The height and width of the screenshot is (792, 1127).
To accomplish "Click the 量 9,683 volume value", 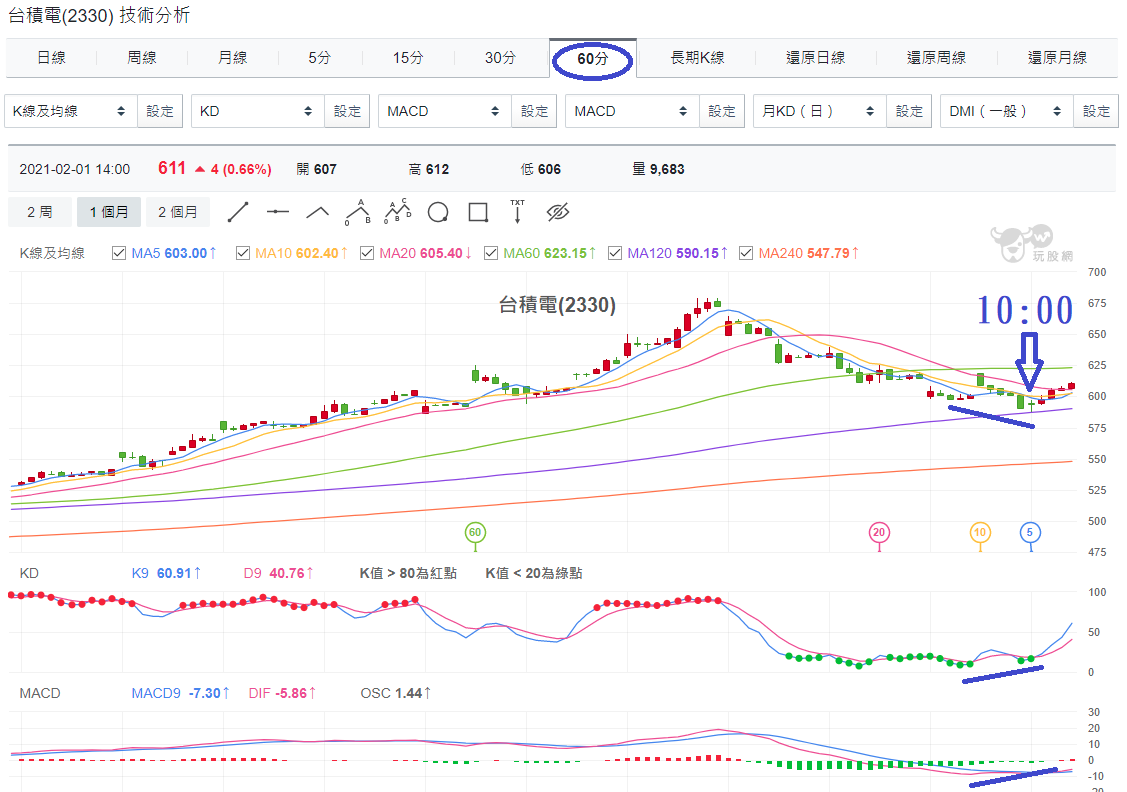I will pos(658,169).
